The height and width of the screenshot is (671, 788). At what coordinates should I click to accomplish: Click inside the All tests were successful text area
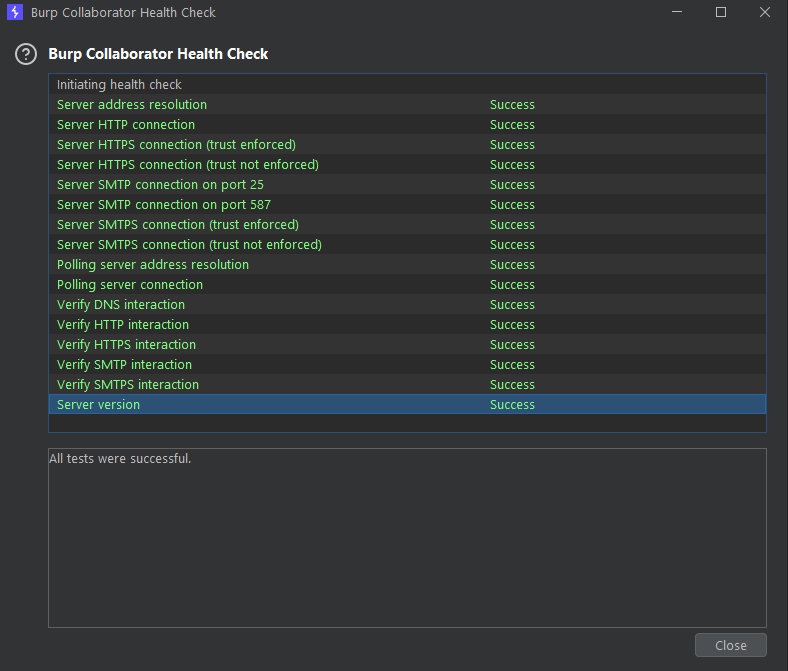point(407,540)
